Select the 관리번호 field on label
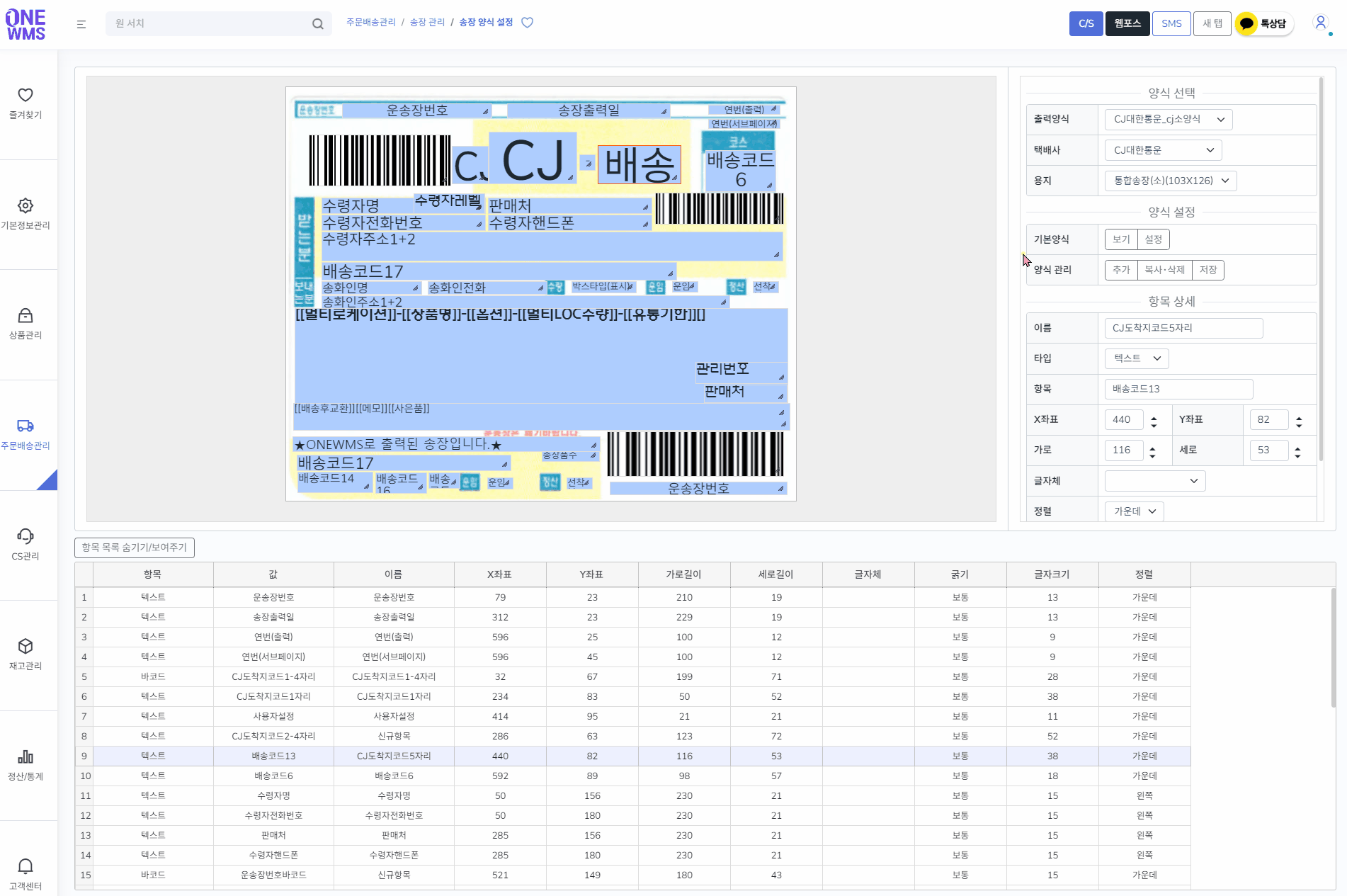 (741, 372)
